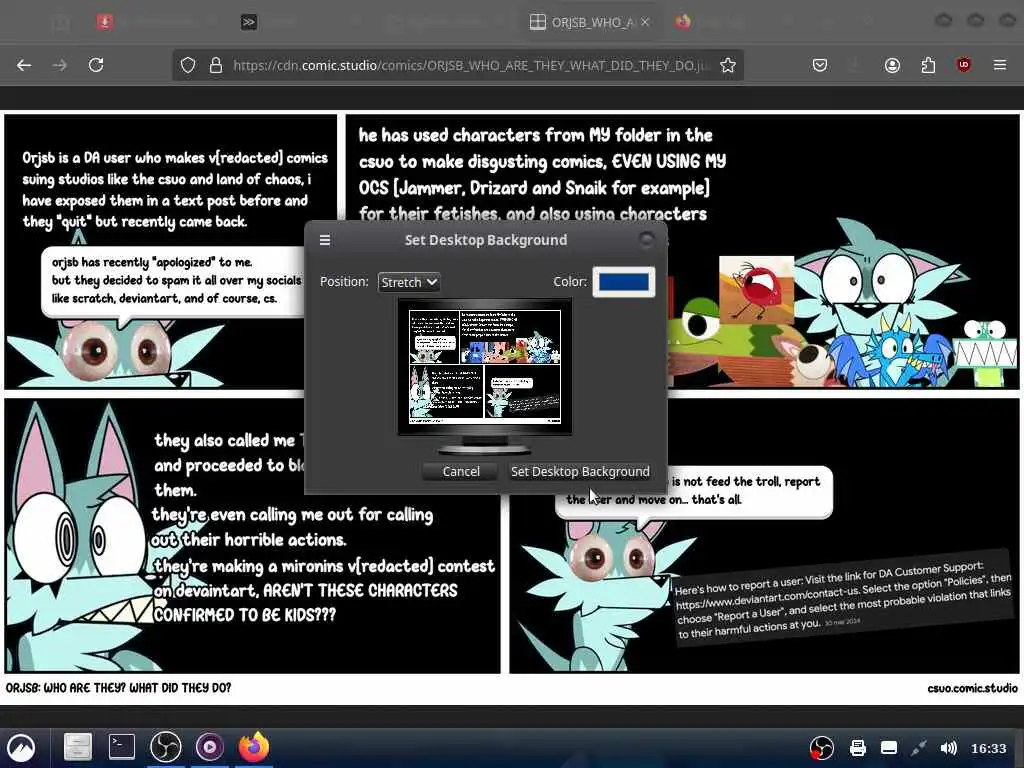Go back using the browser back arrow
Screen dimensions: 1024x768
coord(24,65)
